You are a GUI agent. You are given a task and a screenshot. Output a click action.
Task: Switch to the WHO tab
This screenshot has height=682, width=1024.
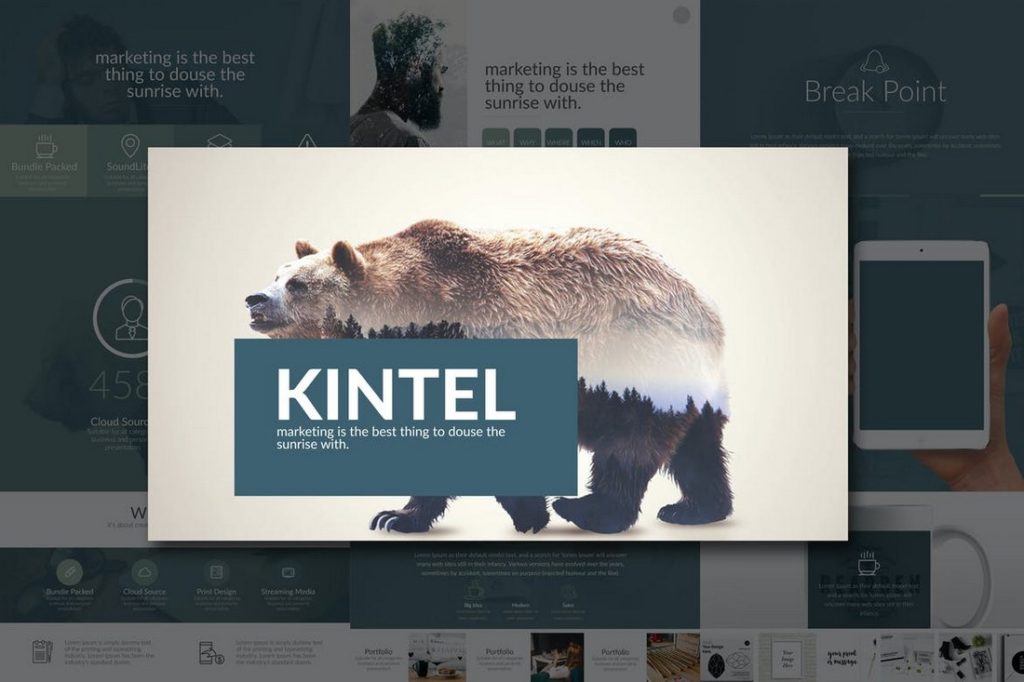pos(624,142)
